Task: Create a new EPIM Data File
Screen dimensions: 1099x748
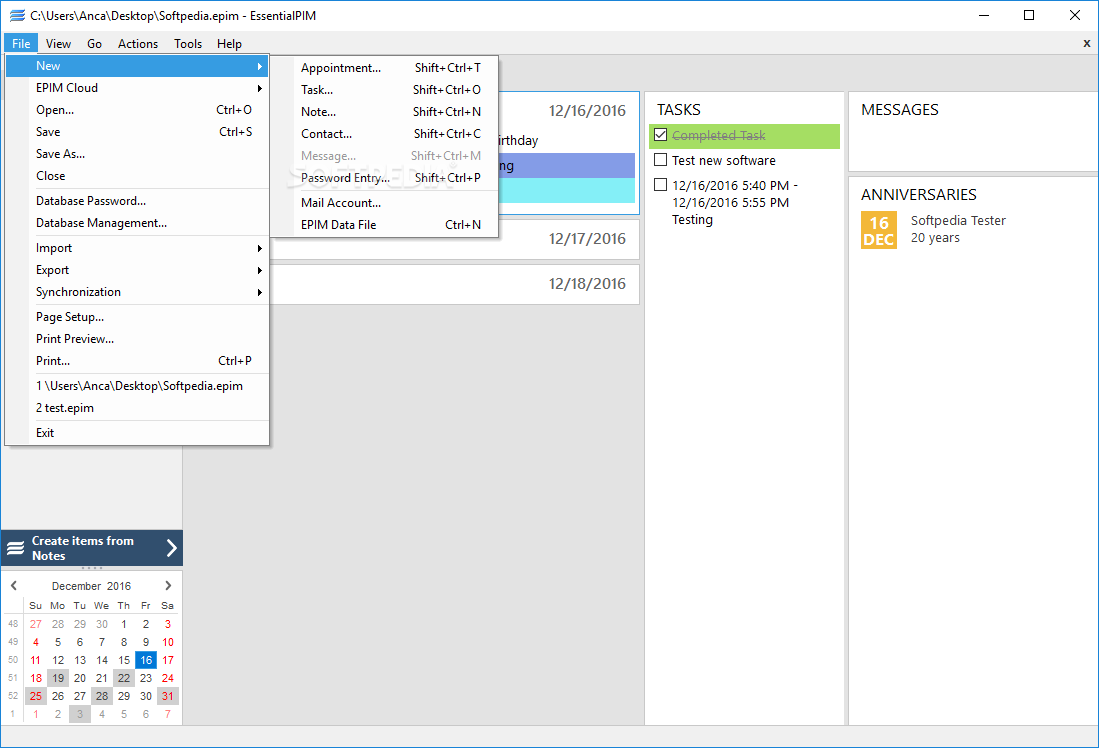Action: (x=385, y=225)
